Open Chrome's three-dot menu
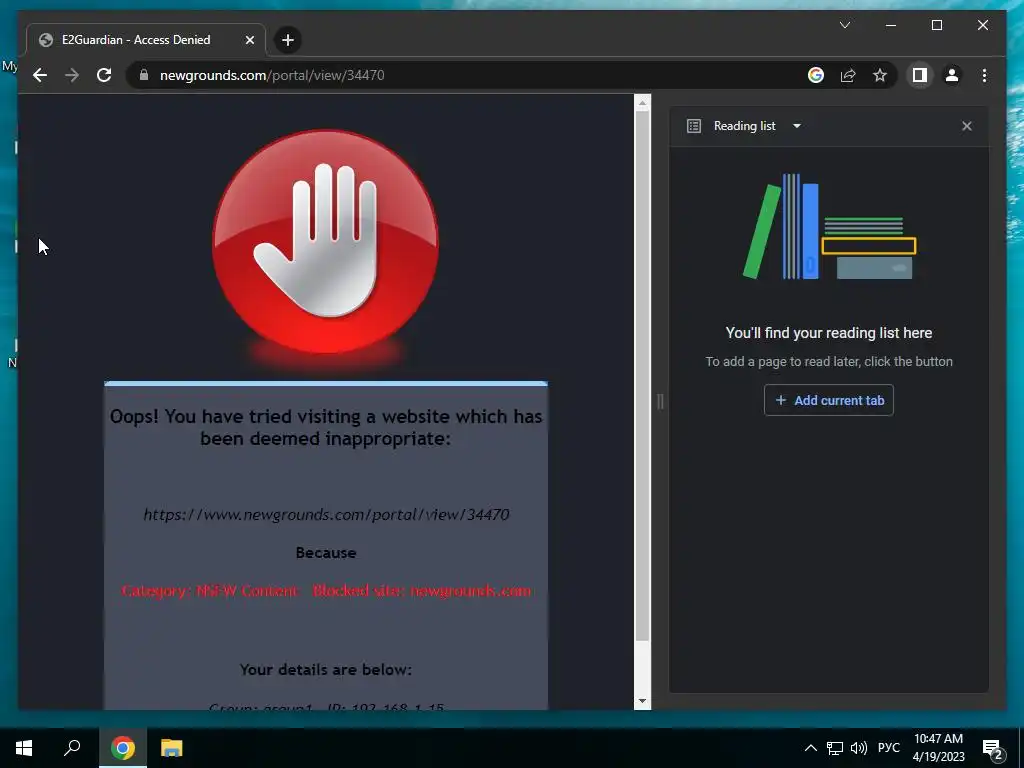Viewport: 1024px width, 768px height. pyautogui.click(x=984, y=75)
